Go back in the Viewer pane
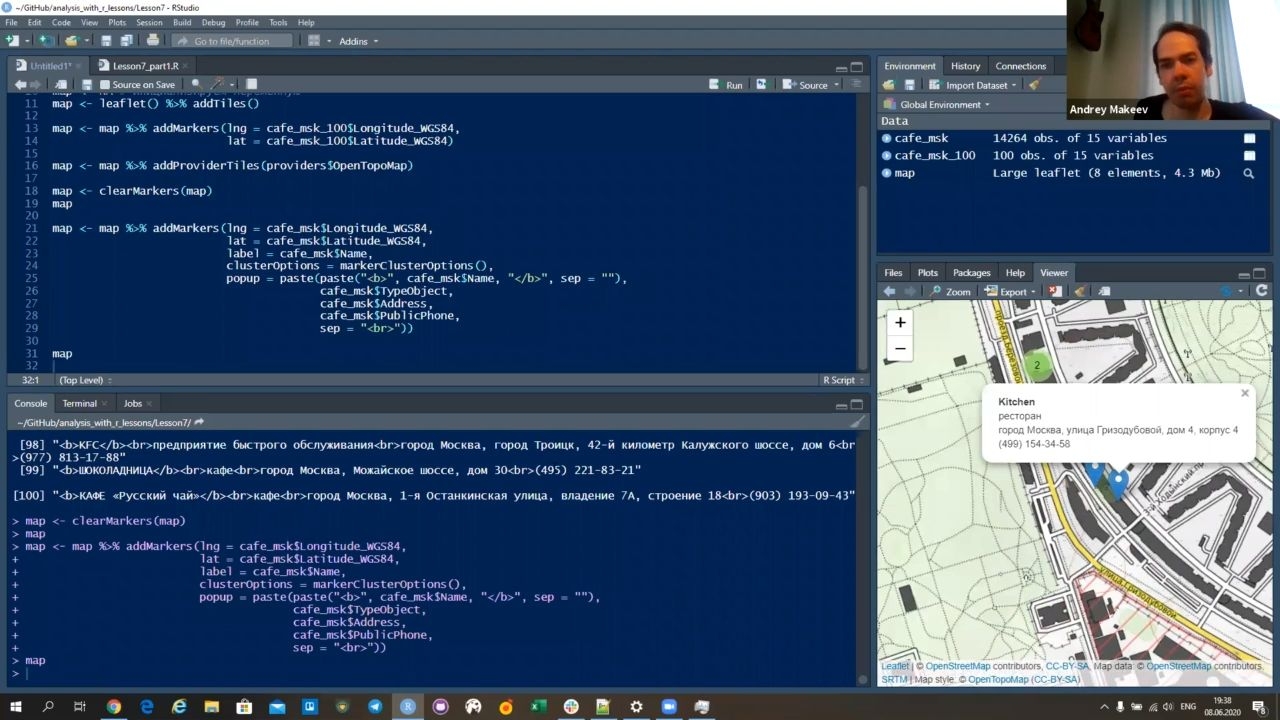1280x720 pixels. 889,291
